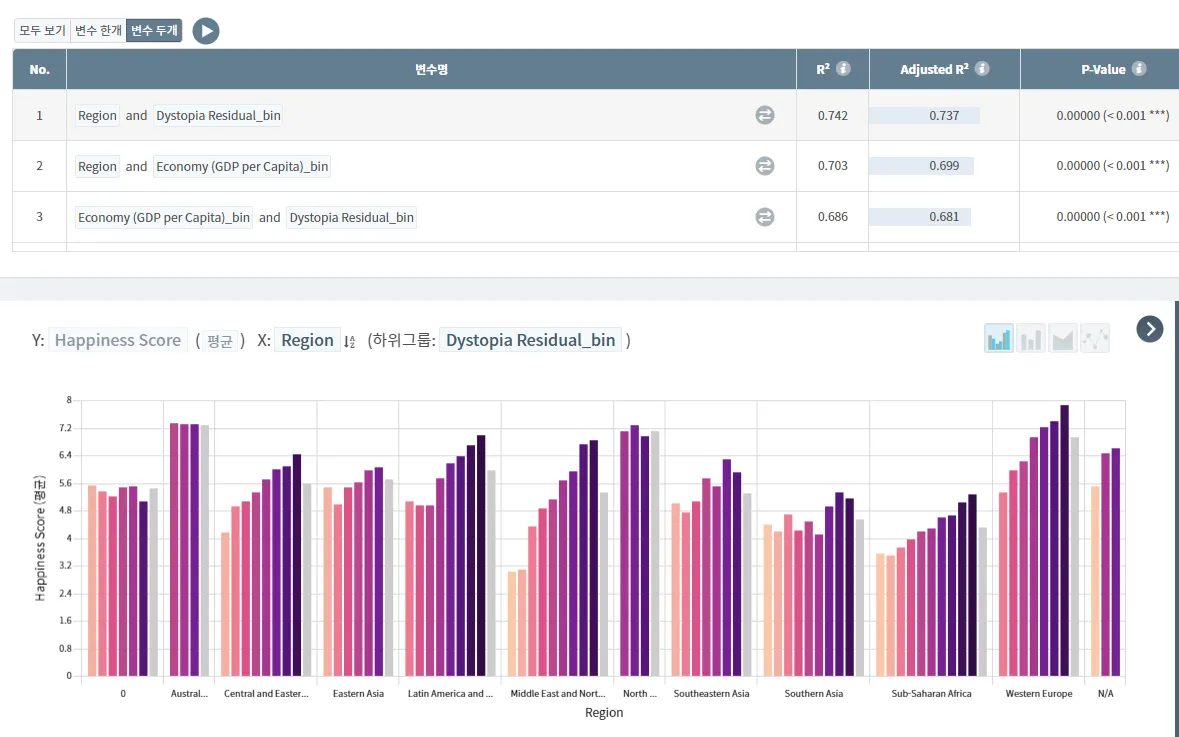Open the R² info icon in header
Viewport: 1179px width, 737px height.
click(x=844, y=68)
